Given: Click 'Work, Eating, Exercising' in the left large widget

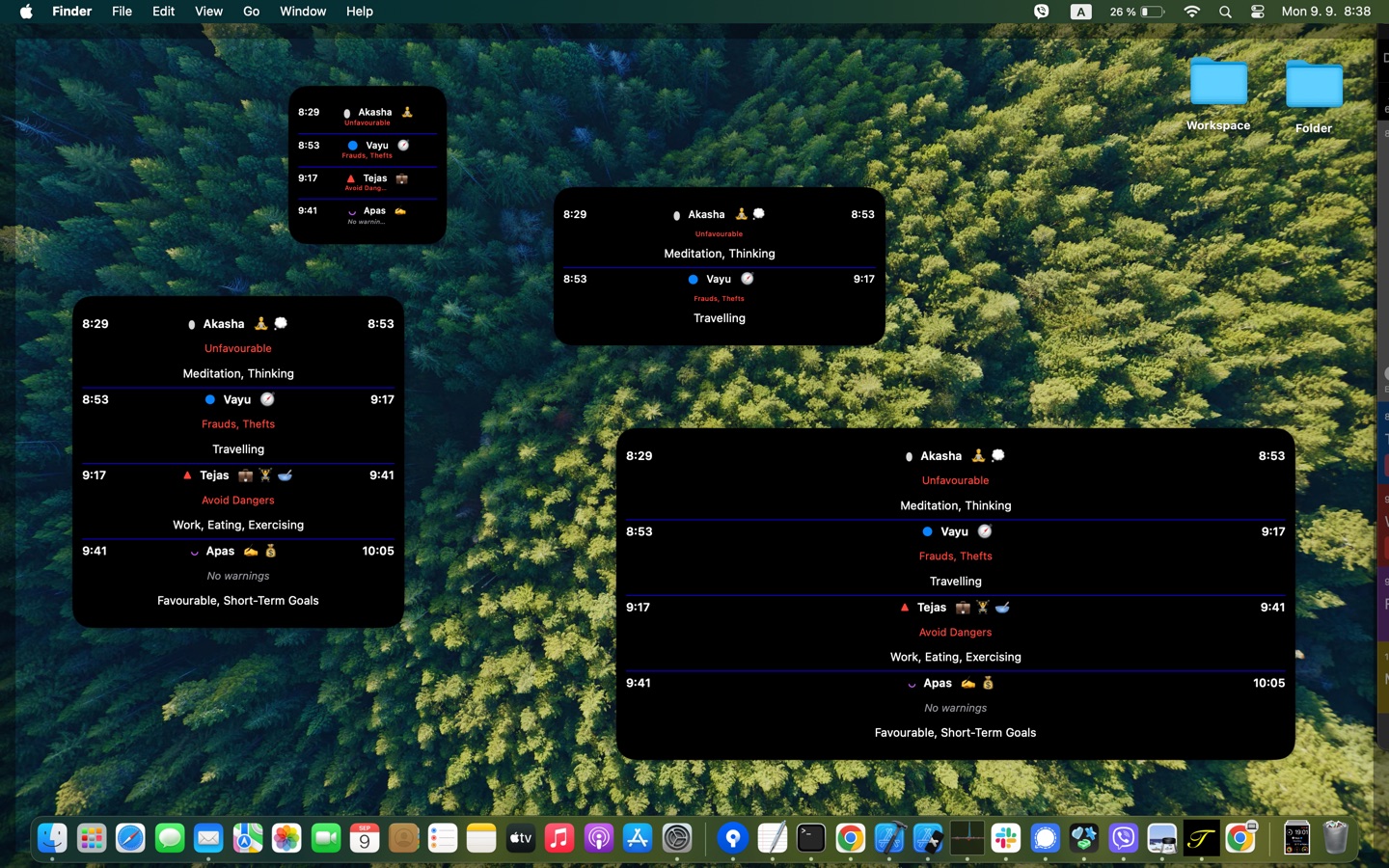Looking at the screenshot, I should click(x=238, y=526).
